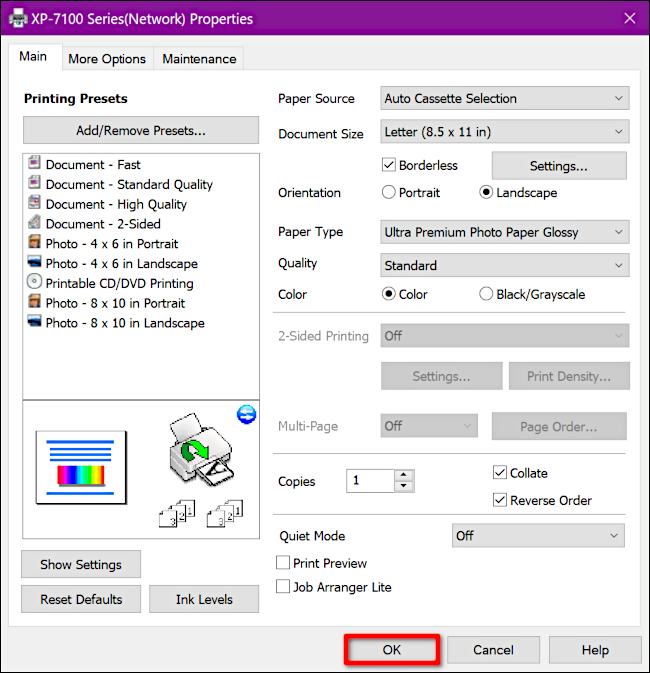This screenshot has width=650, height=673.
Task: Open Borderless Settings button
Action: click(x=559, y=166)
